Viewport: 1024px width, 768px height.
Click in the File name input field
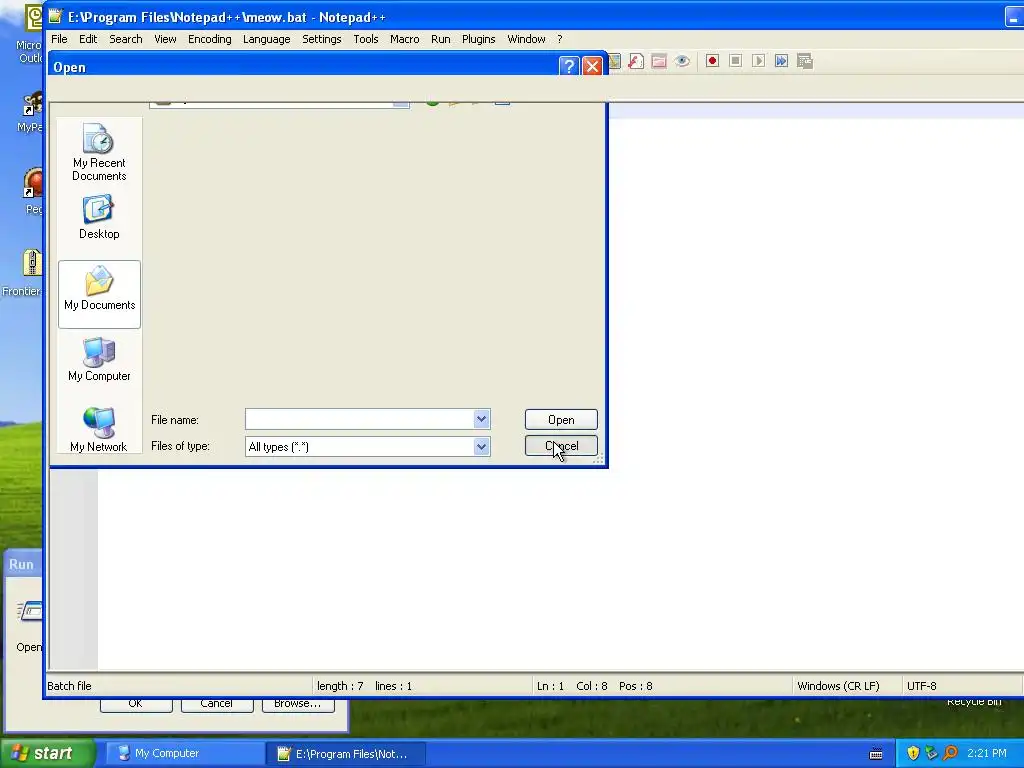[x=360, y=419]
